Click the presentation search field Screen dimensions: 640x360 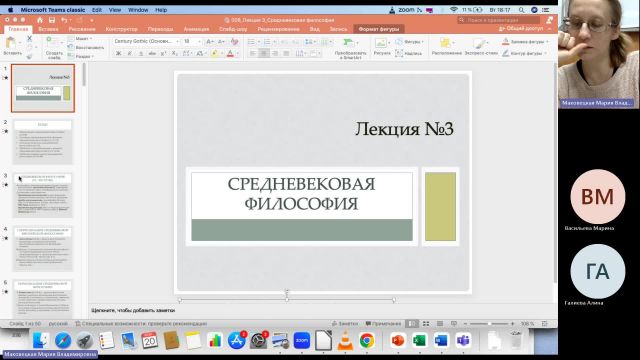pyautogui.click(x=499, y=20)
